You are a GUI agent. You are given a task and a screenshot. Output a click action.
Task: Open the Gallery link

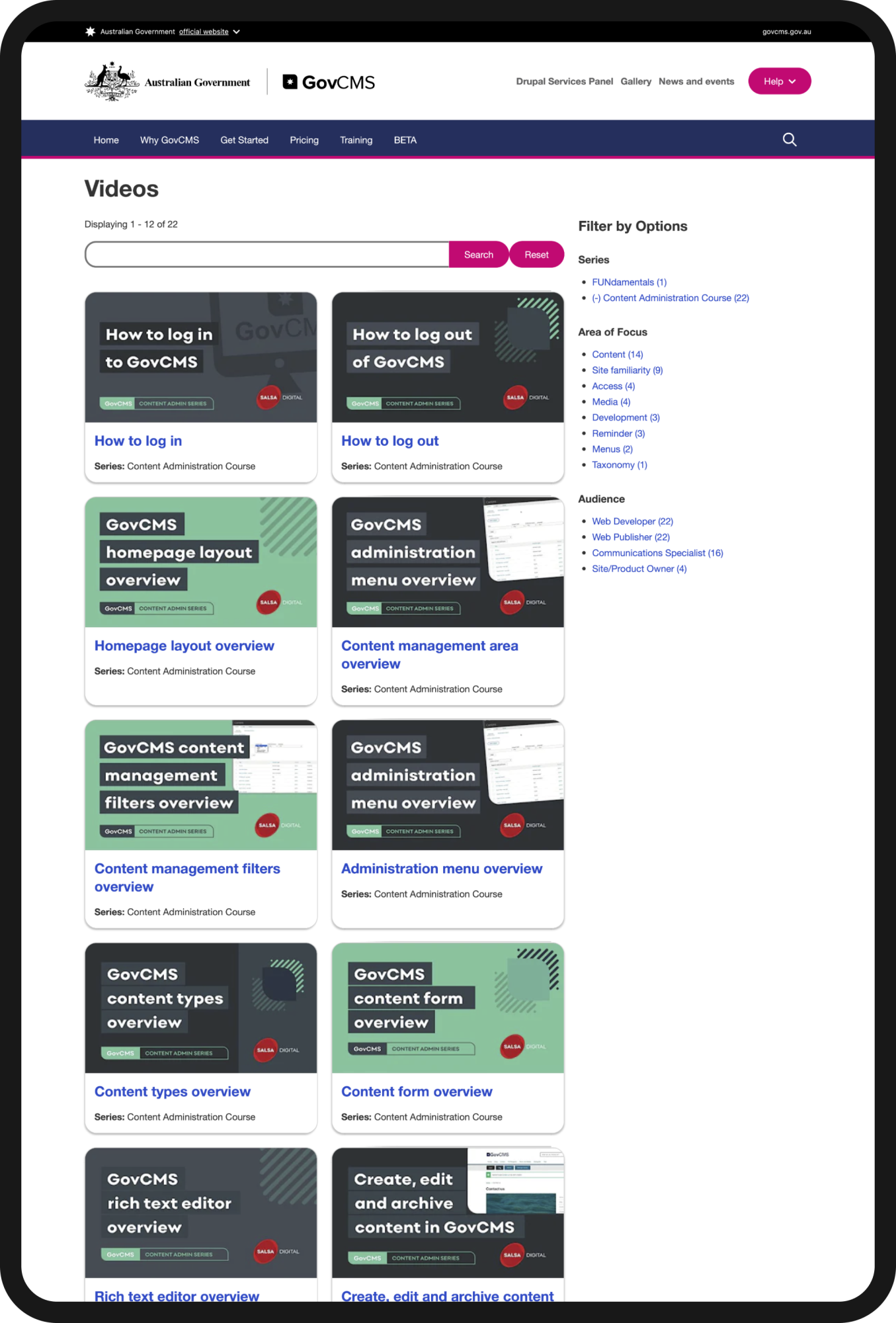(636, 81)
